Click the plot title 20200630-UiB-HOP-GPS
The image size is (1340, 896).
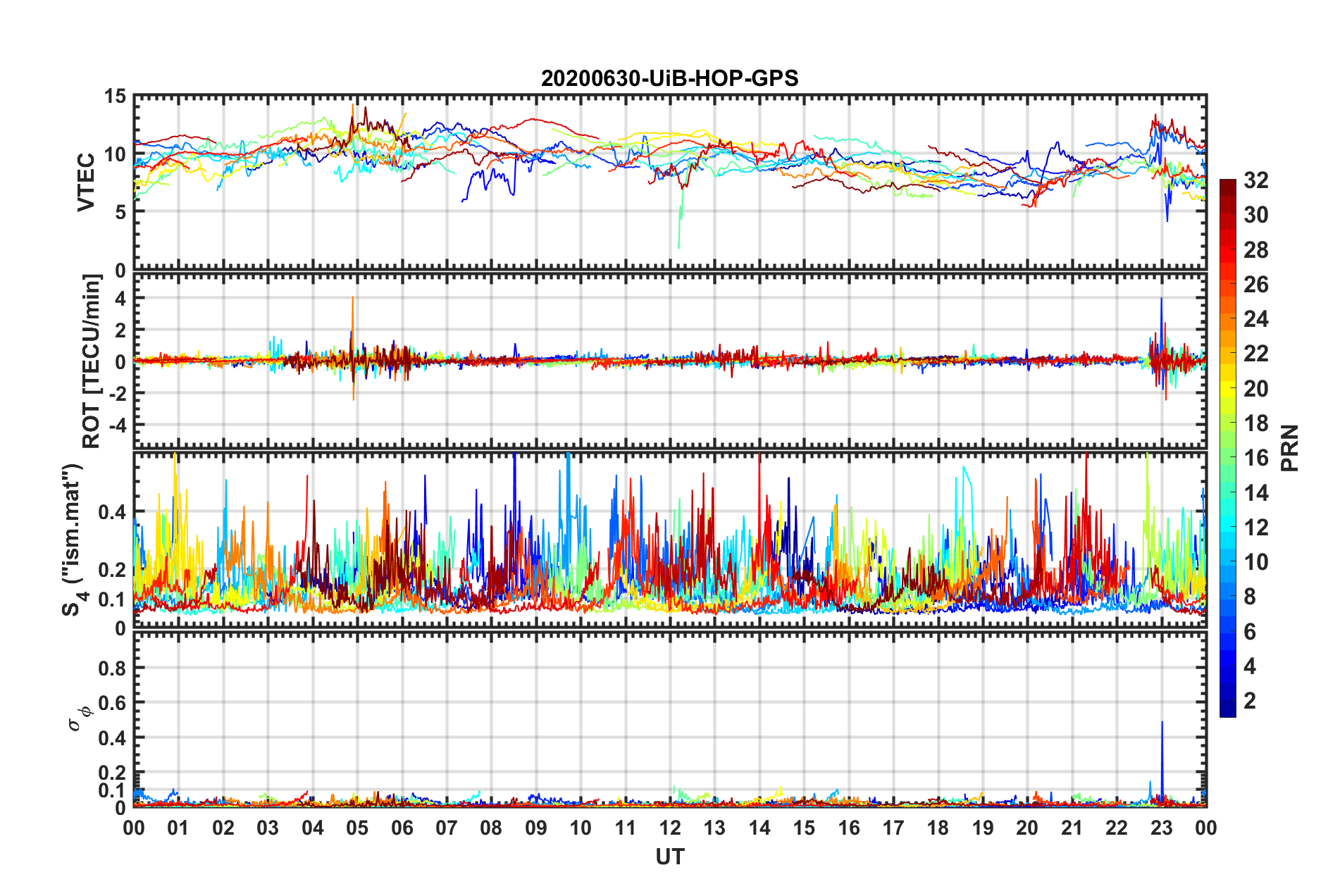669,78
